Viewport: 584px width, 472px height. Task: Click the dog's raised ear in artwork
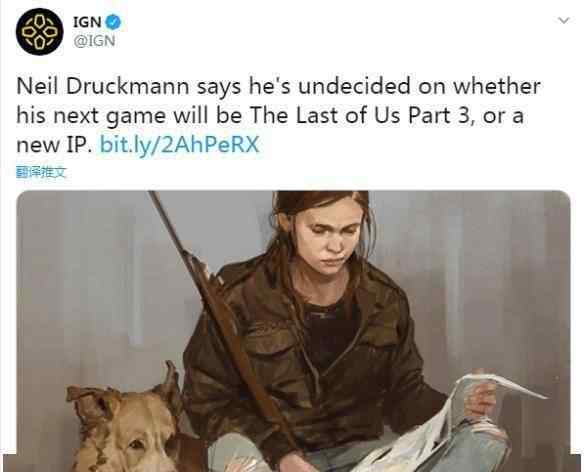pyautogui.click(x=169, y=380)
